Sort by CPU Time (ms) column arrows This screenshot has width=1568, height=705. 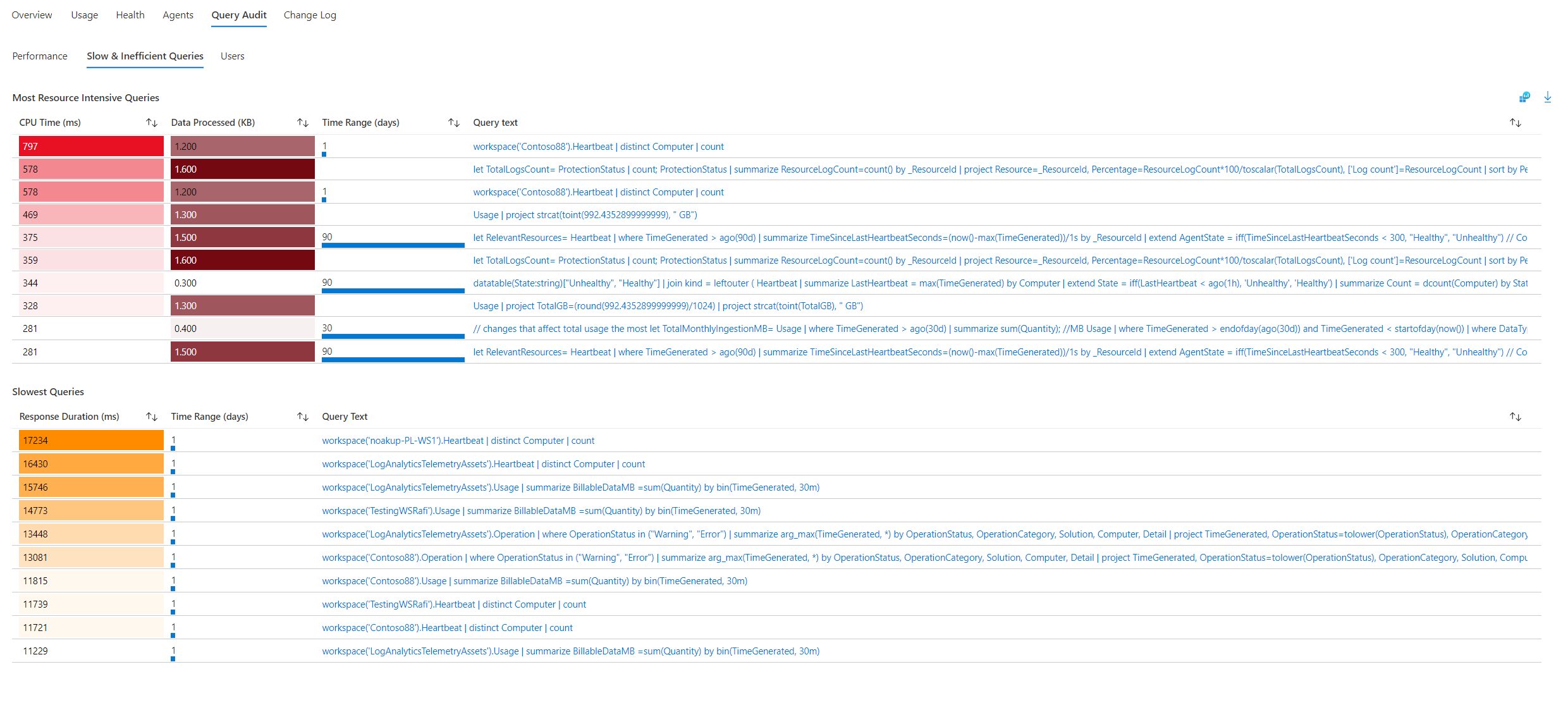point(152,123)
